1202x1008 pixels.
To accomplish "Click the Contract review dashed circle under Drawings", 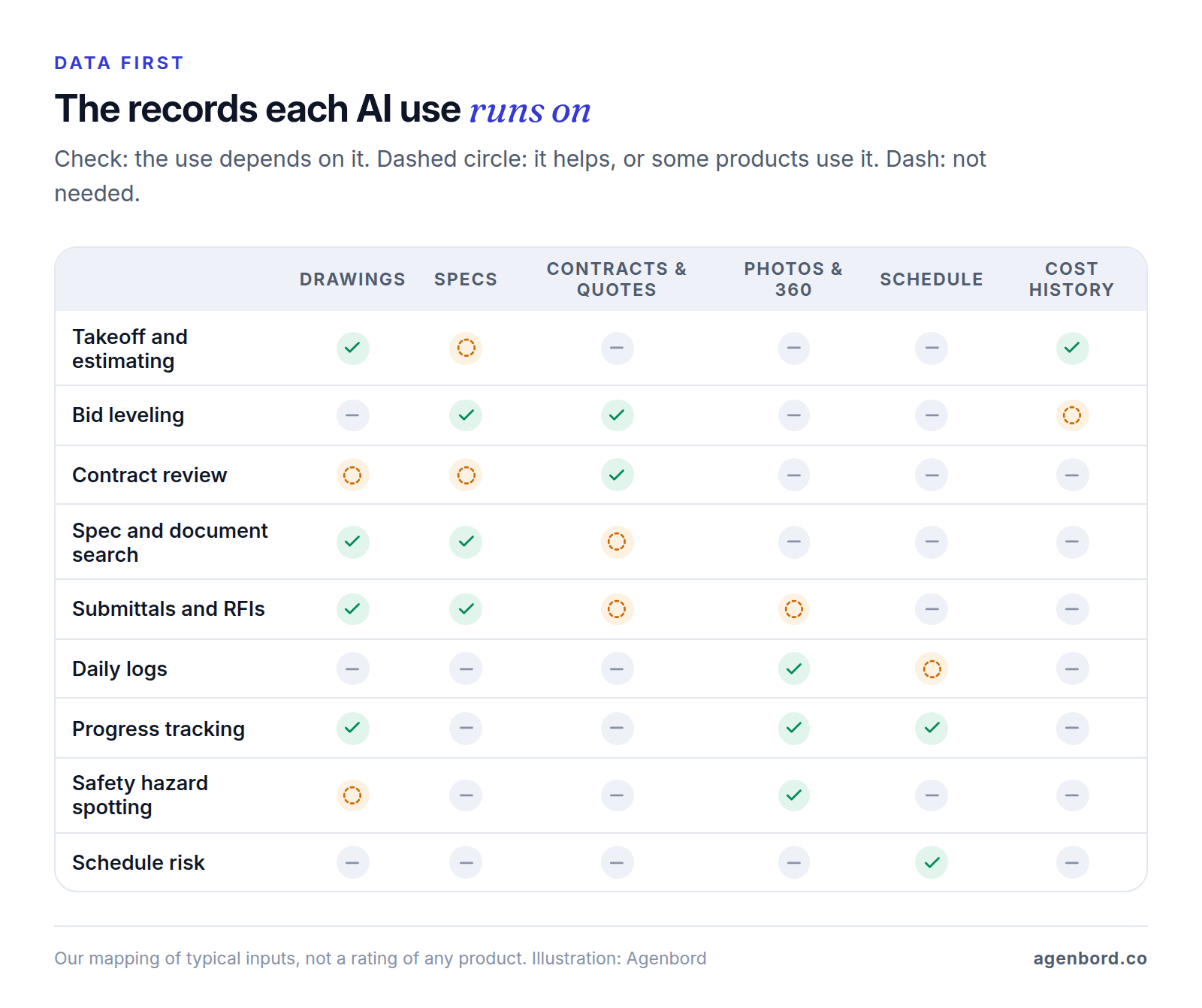I will [x=352, y=475].
